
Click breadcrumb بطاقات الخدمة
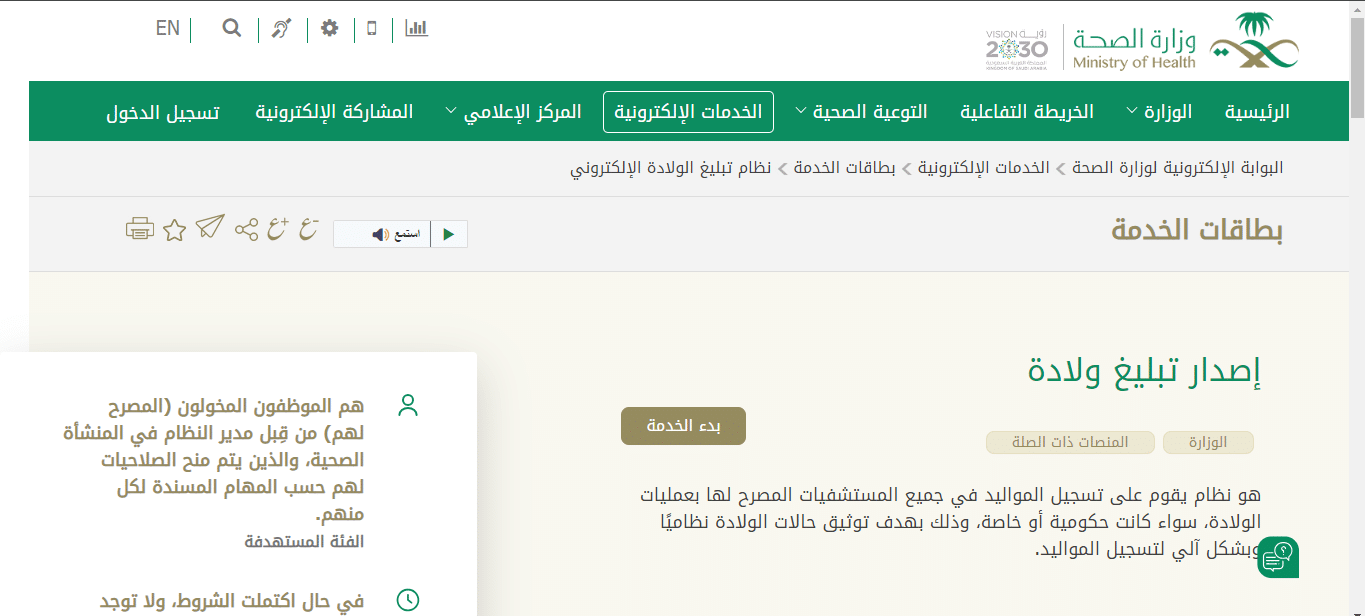tap(845, 167)
